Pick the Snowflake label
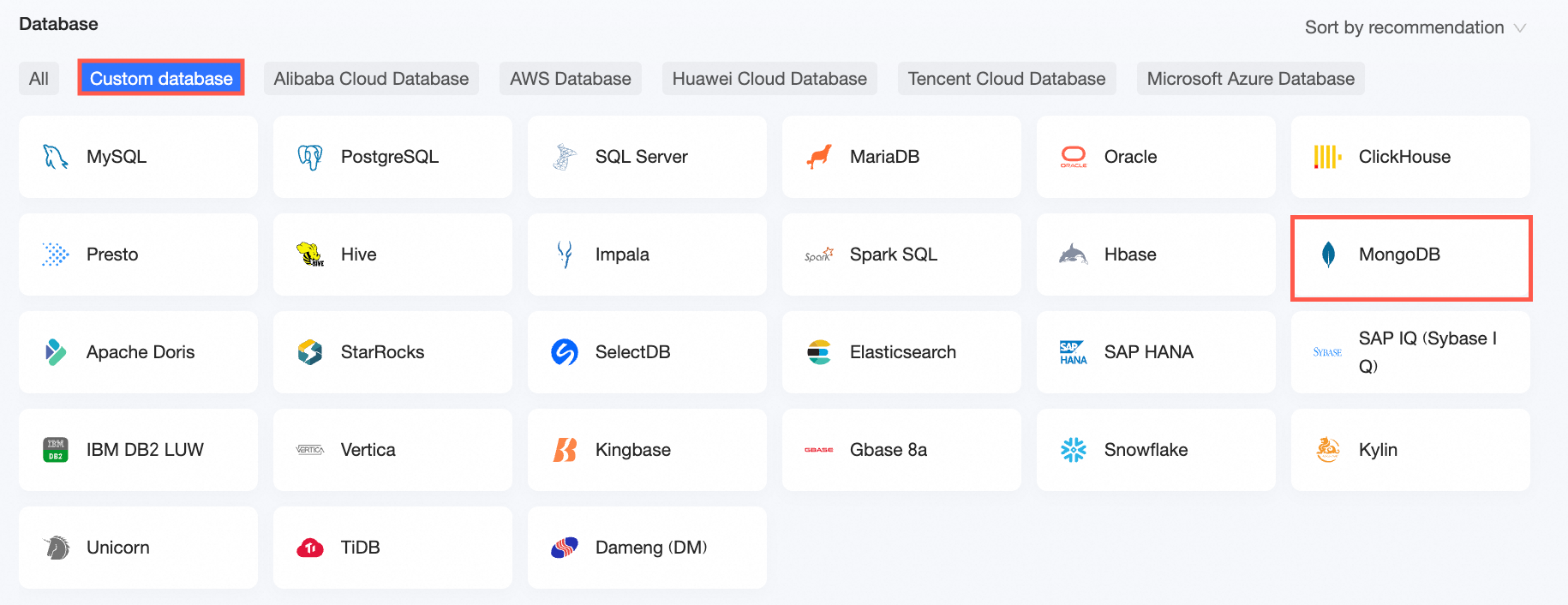1568x605 pixels. pos(1146,450)
